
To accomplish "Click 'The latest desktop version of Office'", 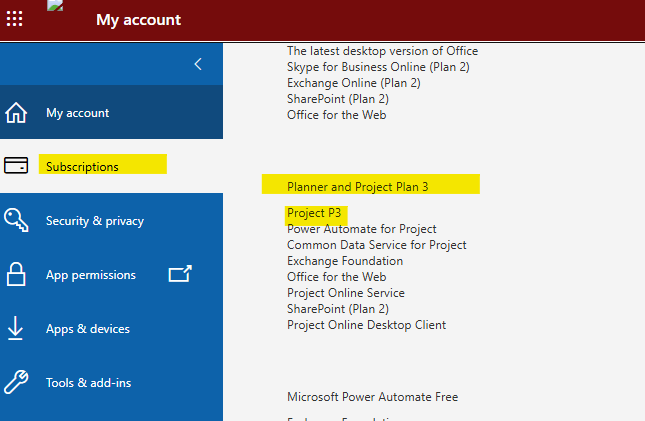I will click(383, 51).
